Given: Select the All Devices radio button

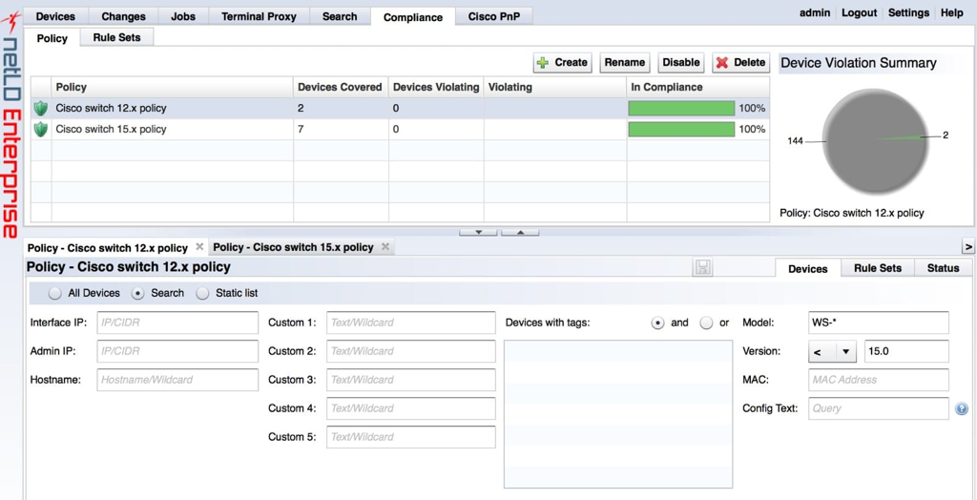Looking at the screenshot, I should click(x=55, y=293).
